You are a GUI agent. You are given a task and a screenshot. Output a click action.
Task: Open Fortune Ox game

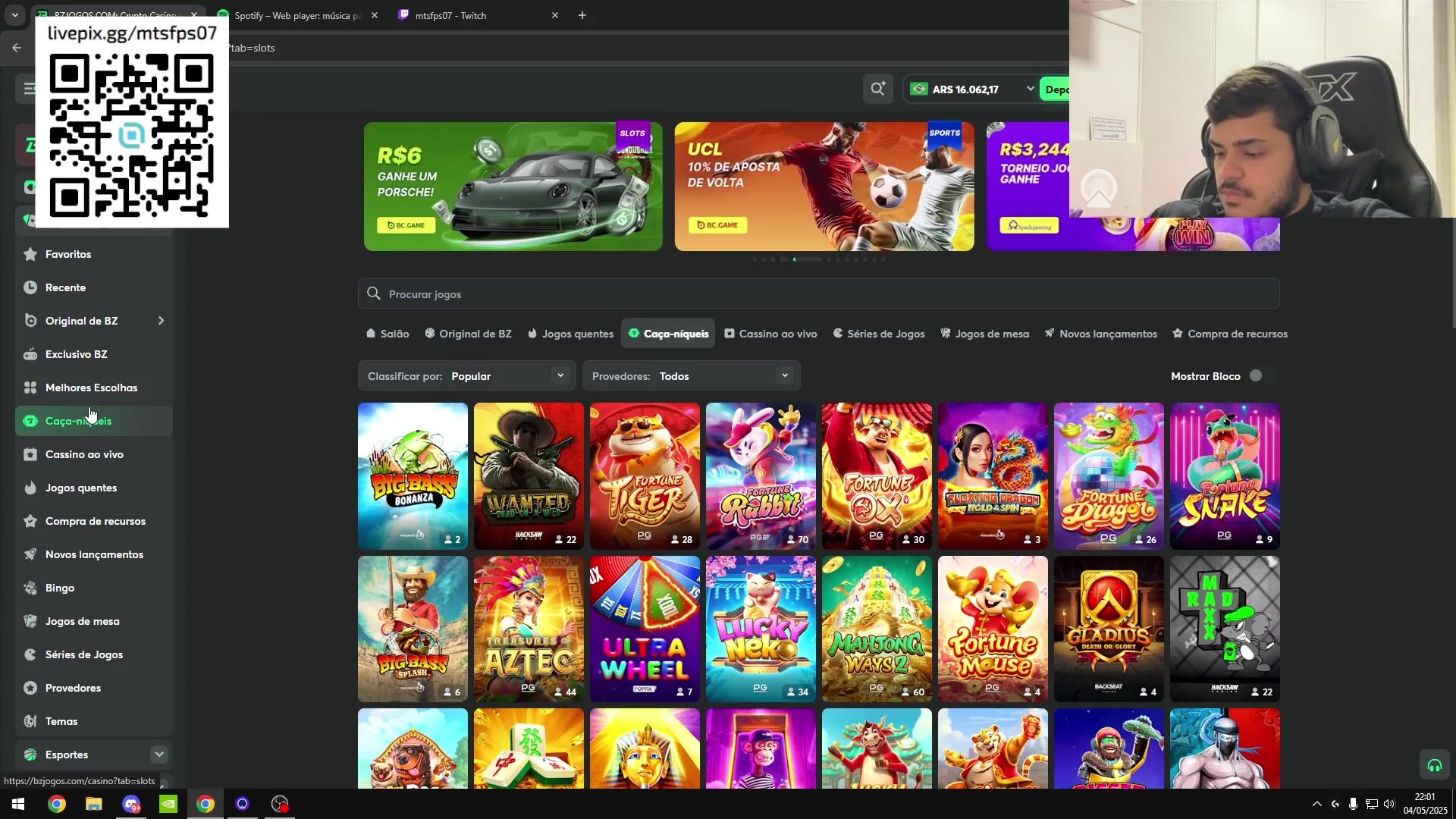tap(877, 475)
